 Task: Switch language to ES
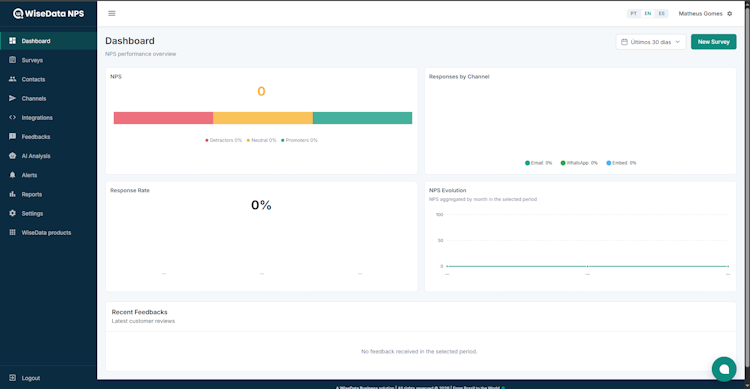(x=662, y=13)
